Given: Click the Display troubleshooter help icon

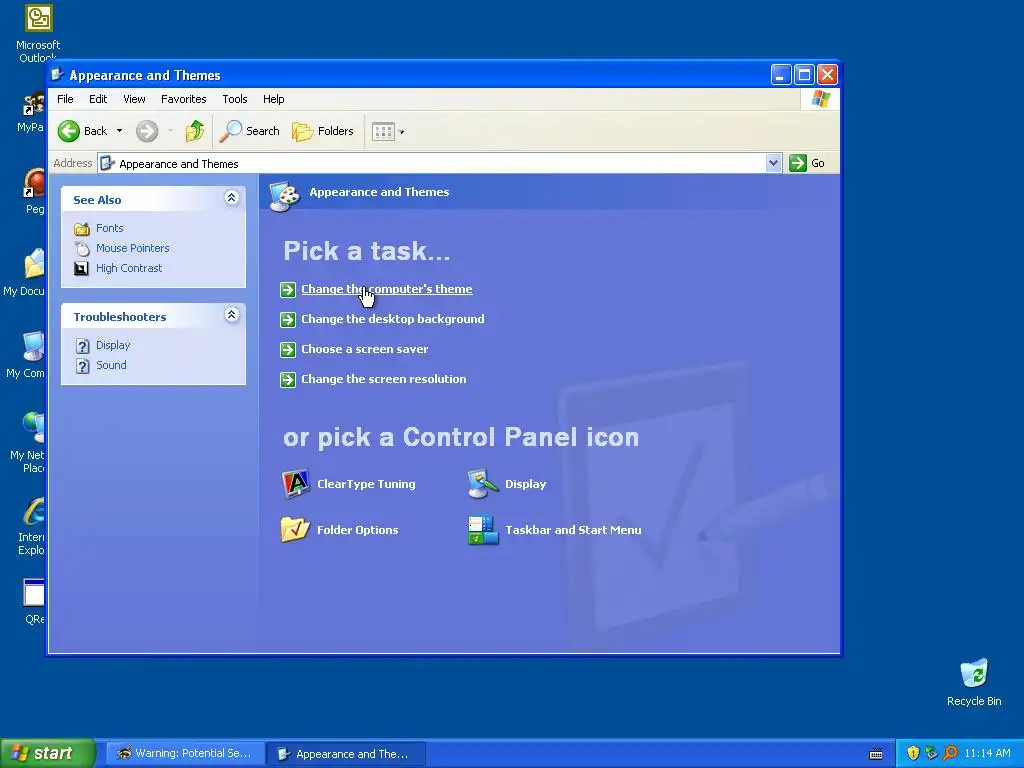Looking at the screenshot, I should click(82, 345).
